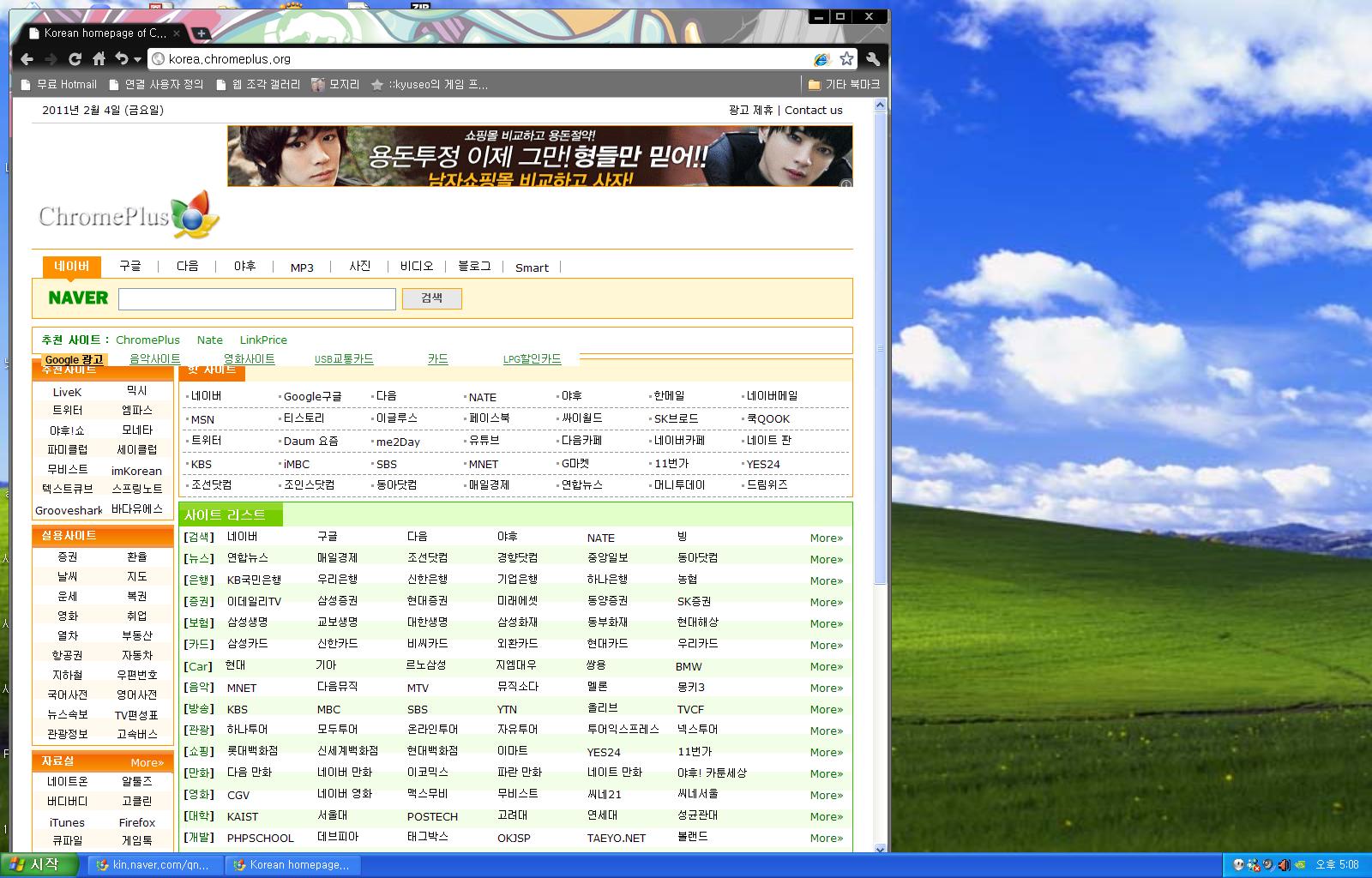
Task: Switch rendering with the IE engine icon
Action: pos(821,59)
